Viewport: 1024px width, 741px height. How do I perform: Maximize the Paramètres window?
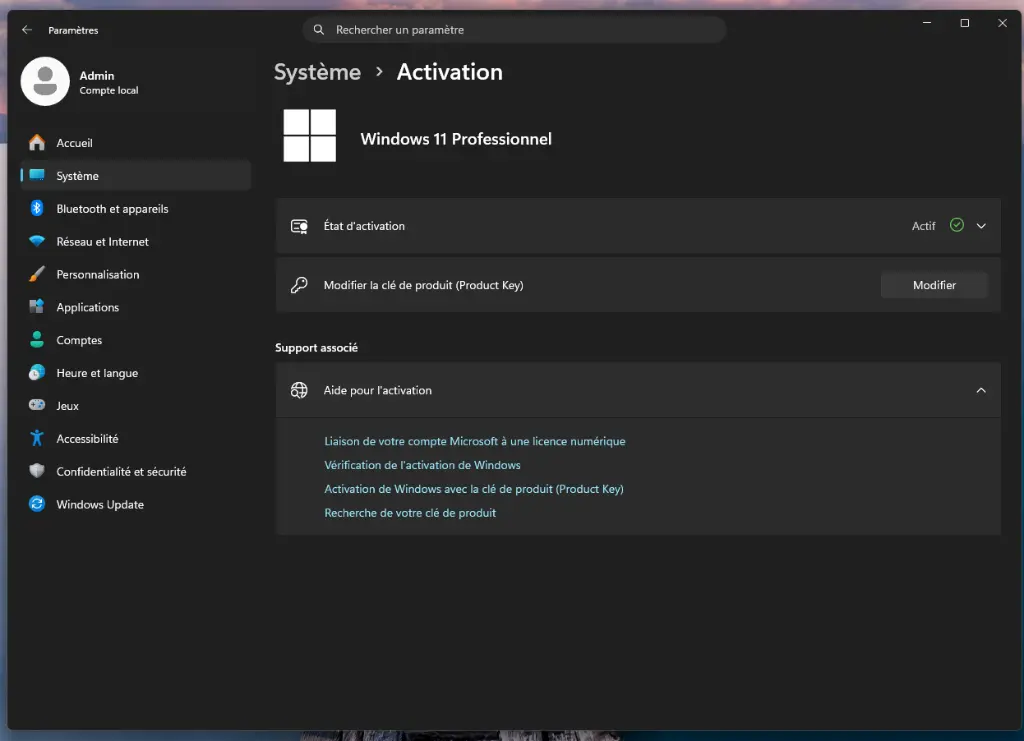[965, 23]
